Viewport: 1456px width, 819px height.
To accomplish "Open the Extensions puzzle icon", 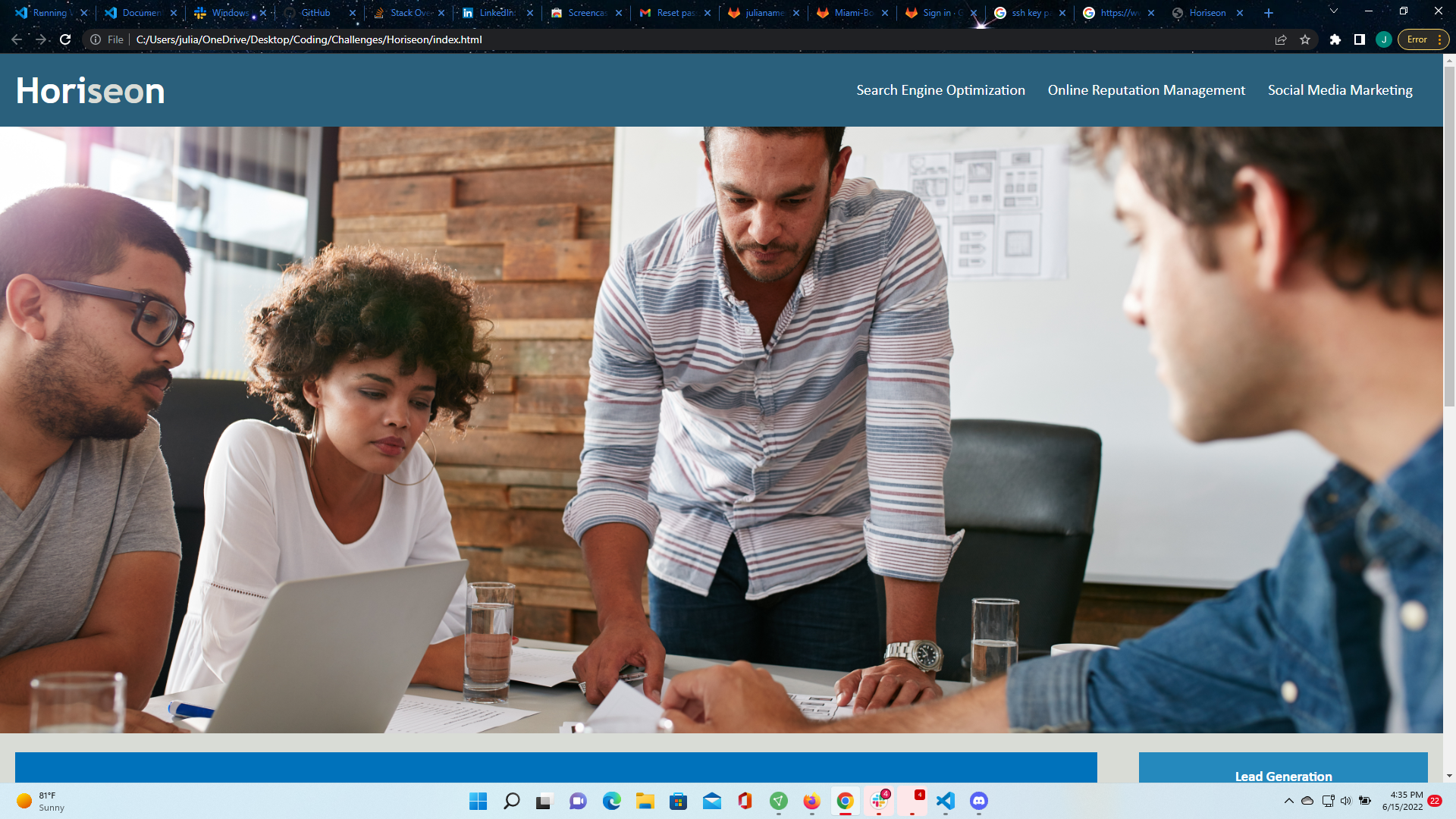I will coord(1335,39).
